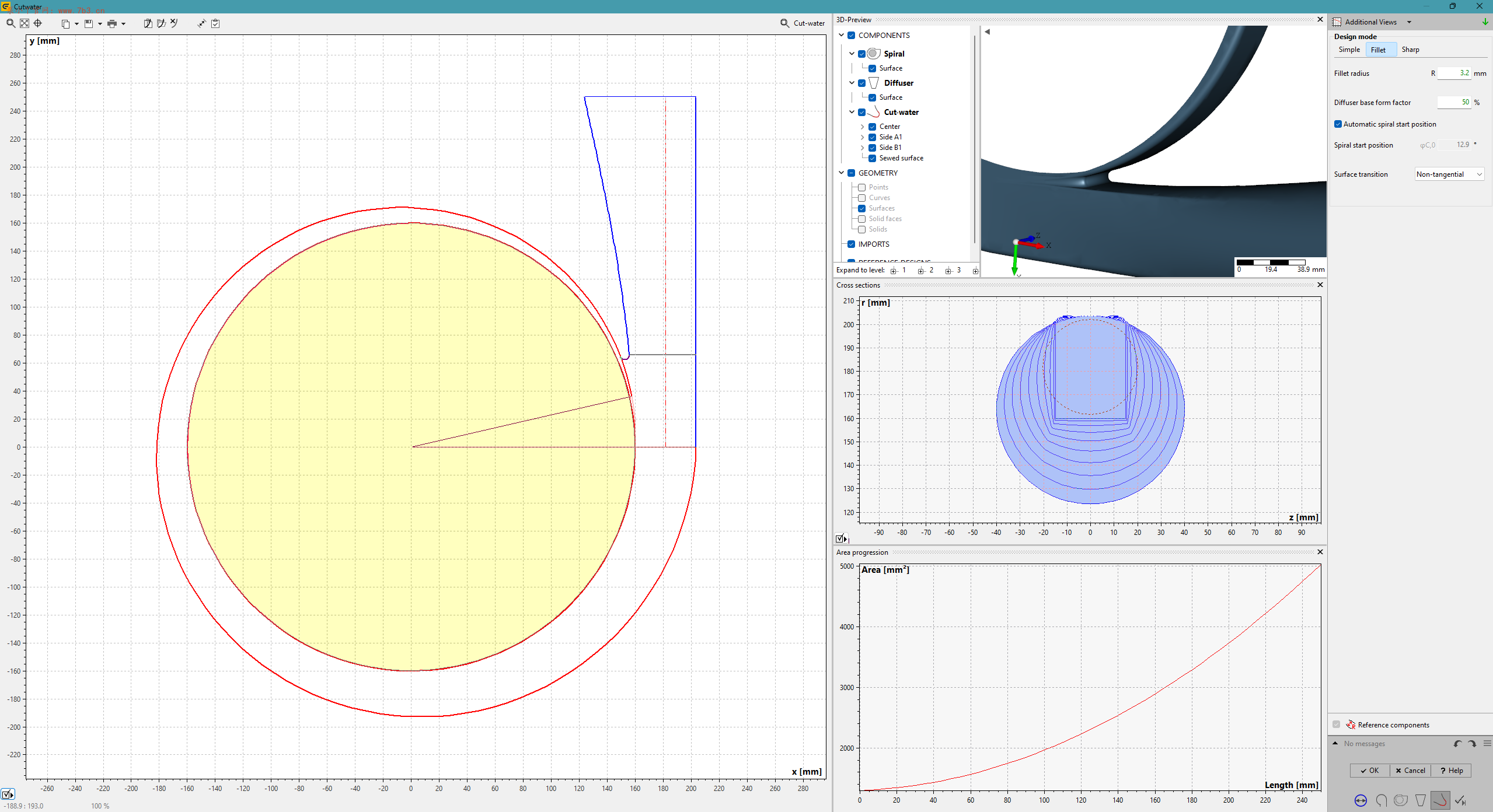Select the Simple design mode tab
The image size is (1493, 812).
[x=1349, y=50]
